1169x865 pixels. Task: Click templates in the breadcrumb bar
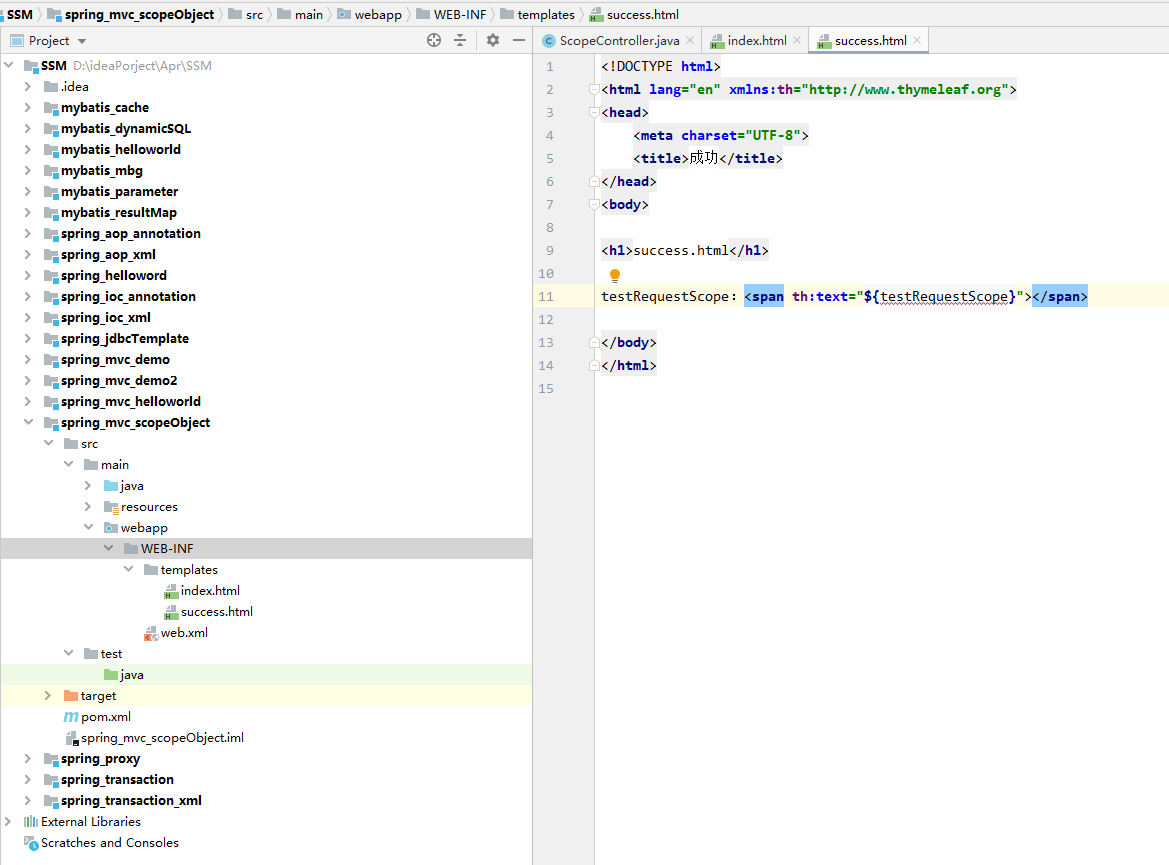(x=546, y=15)
